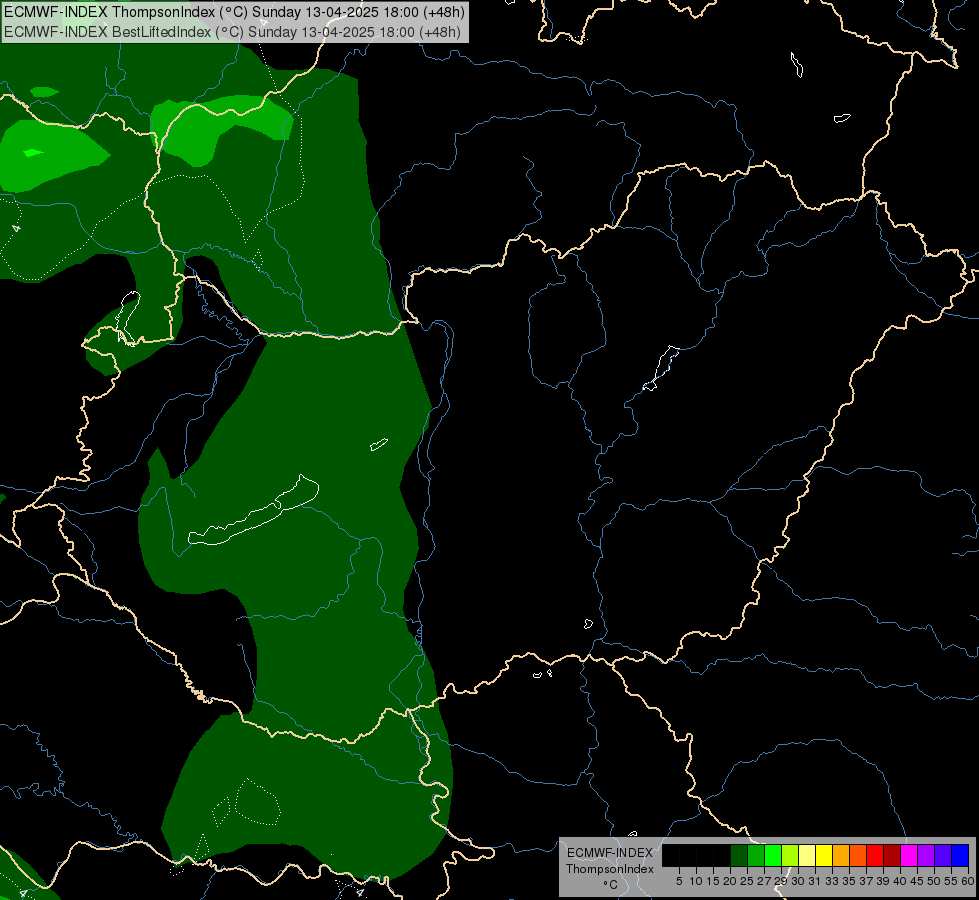Click the large elongated lake outline on map
The width and height of the screenshot is (979, 900).
click(253, 511)
